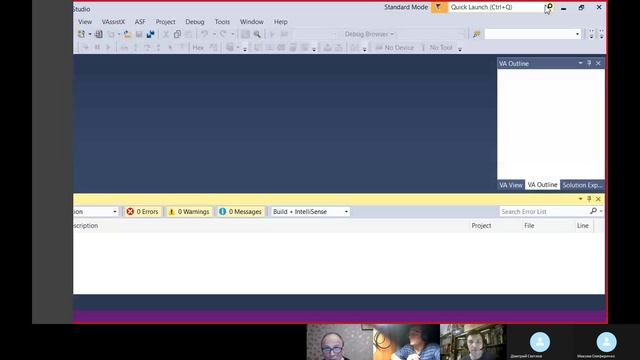This screenshot has width=640, height=360.
Task: Toggle the 0 Errors filter
Action: point(142,211)
